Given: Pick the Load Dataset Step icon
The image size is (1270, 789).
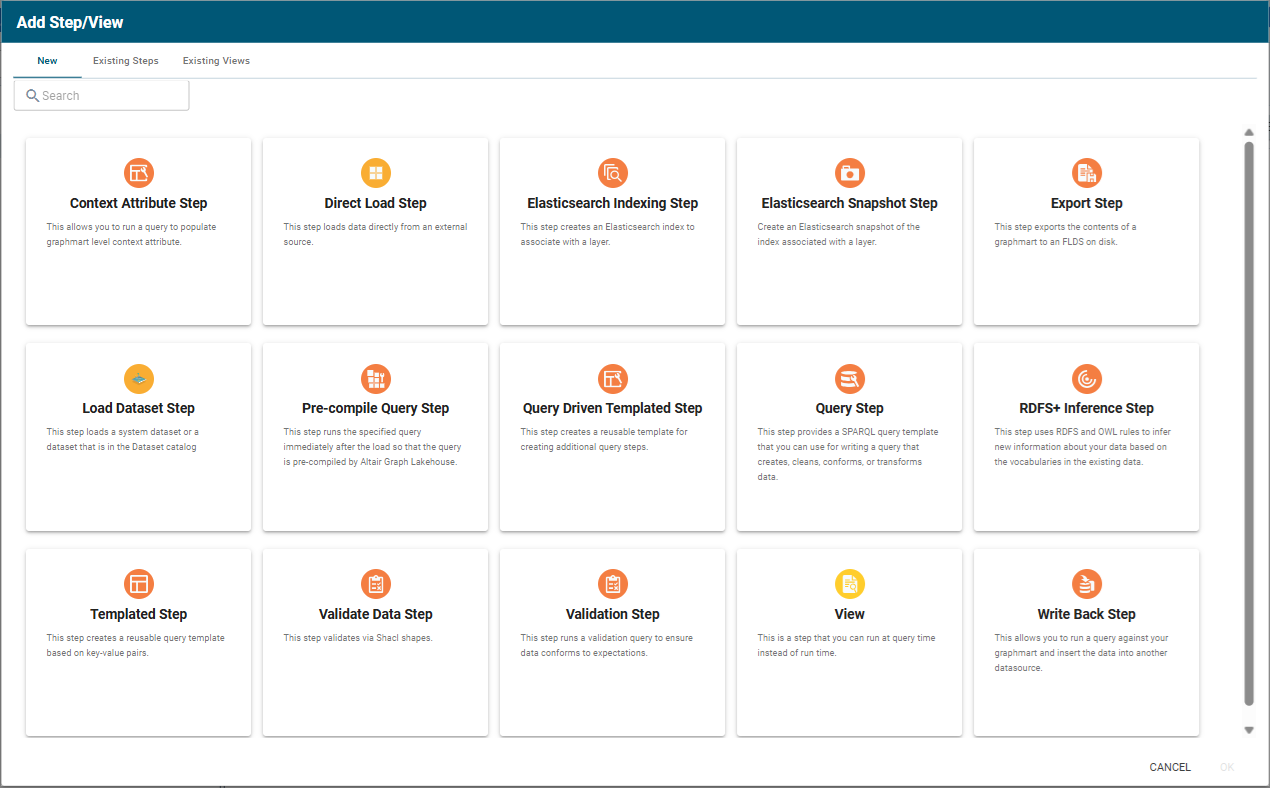Looking at the screenshot, I should [138, 379].
